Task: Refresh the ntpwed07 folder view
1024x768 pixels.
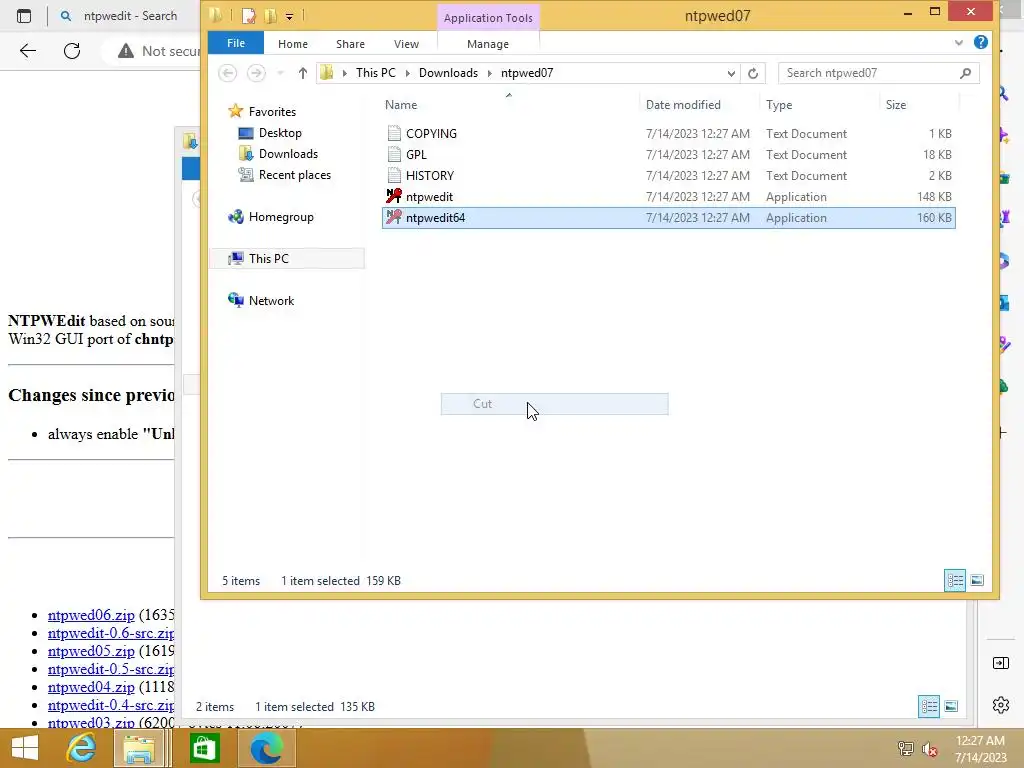Action: coord(753,73)
